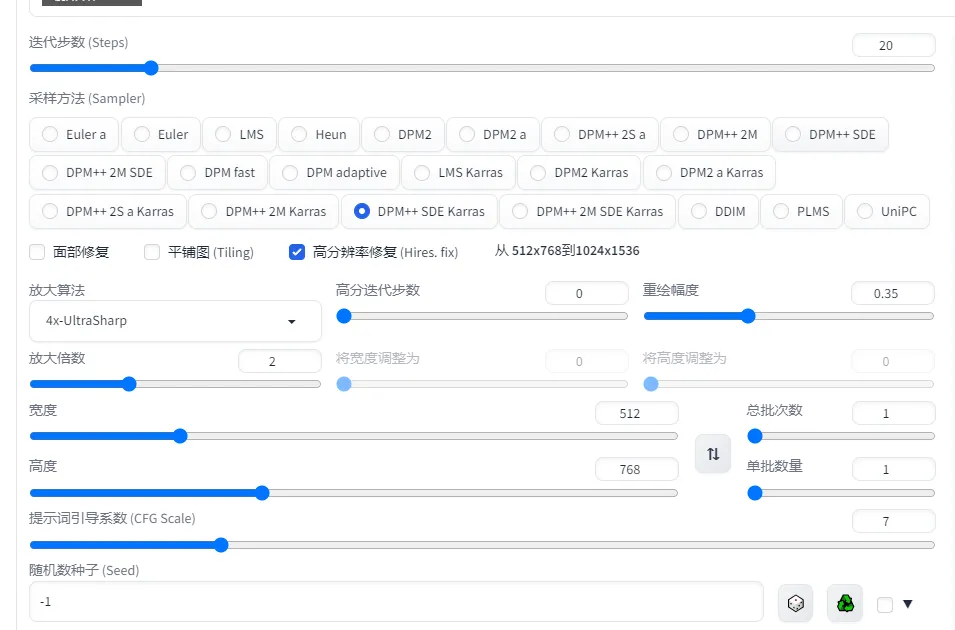Click the dice random seed icon
This screenshot has height=630, width=955.
click(x=795, y=604)
